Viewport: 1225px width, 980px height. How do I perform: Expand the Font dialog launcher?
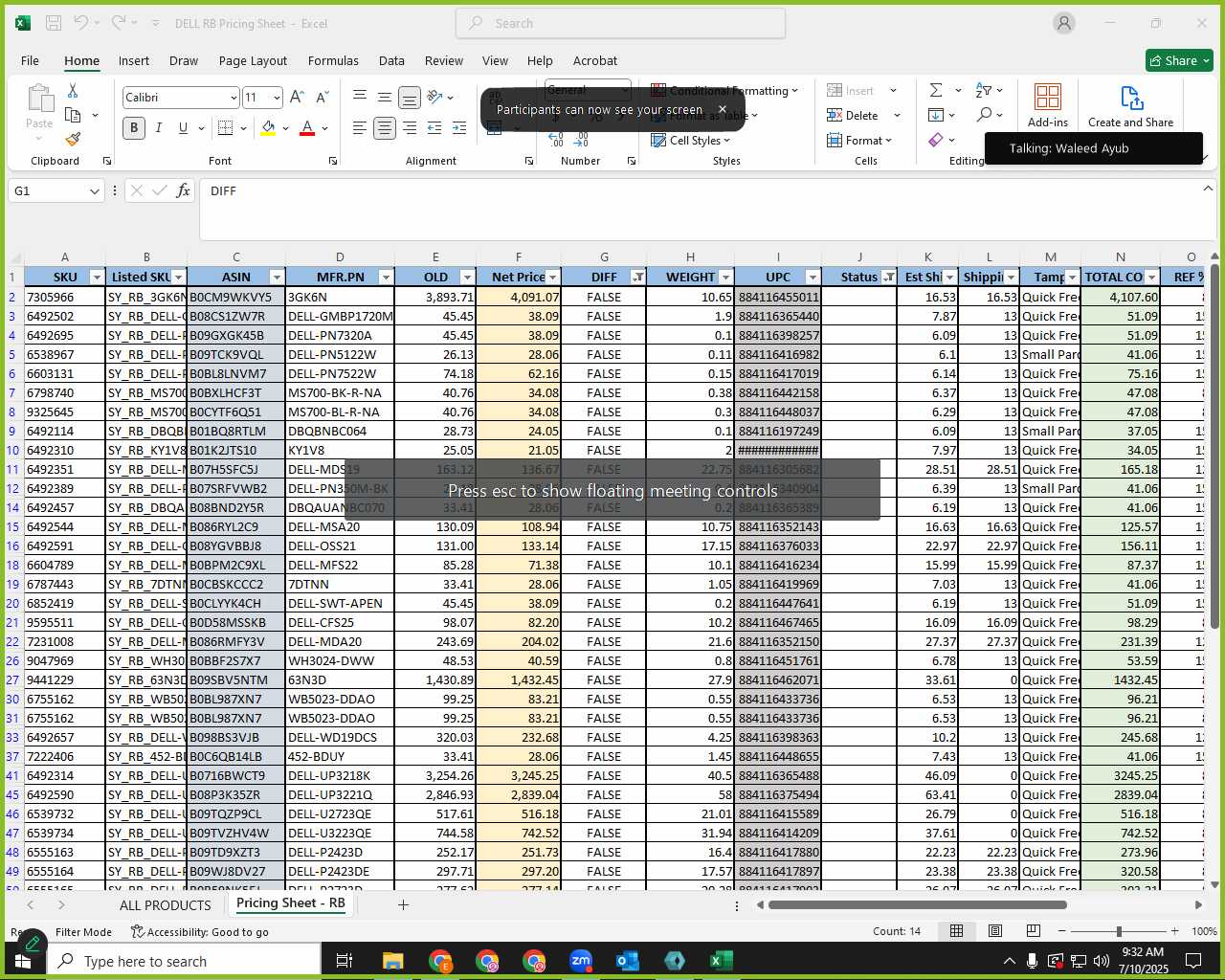click(x=332, y=161)
